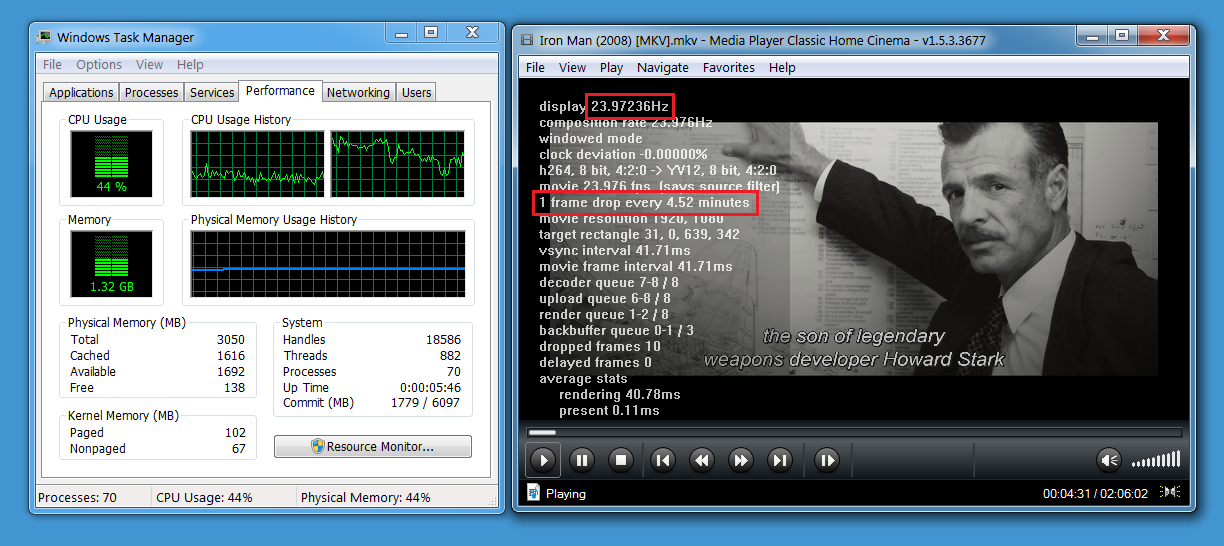Click the seek bar in the player
Viewport: 1224px width, 546px height.
(x=853, y=432)
